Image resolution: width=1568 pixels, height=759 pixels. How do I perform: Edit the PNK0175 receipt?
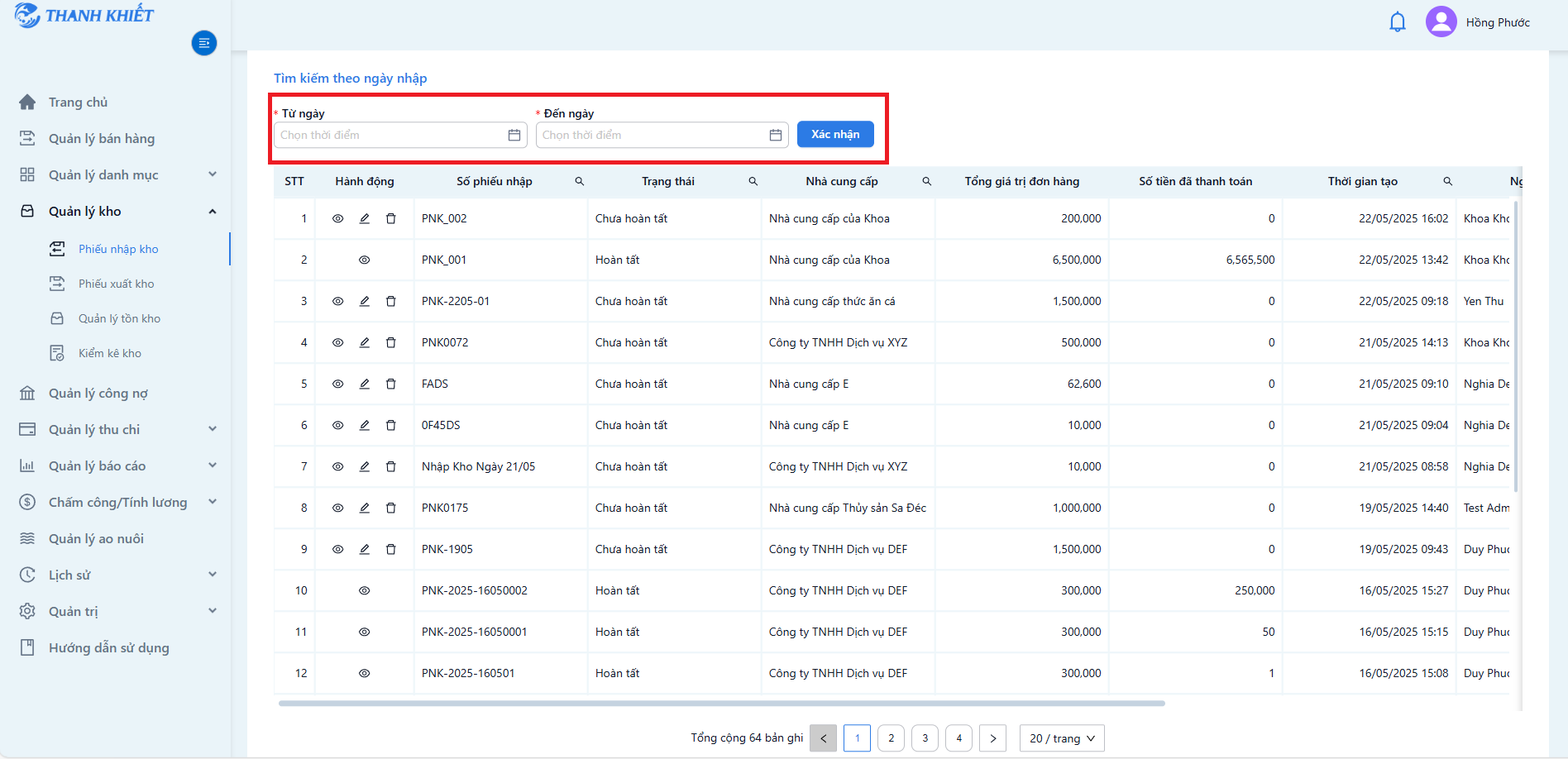(365, 508)
